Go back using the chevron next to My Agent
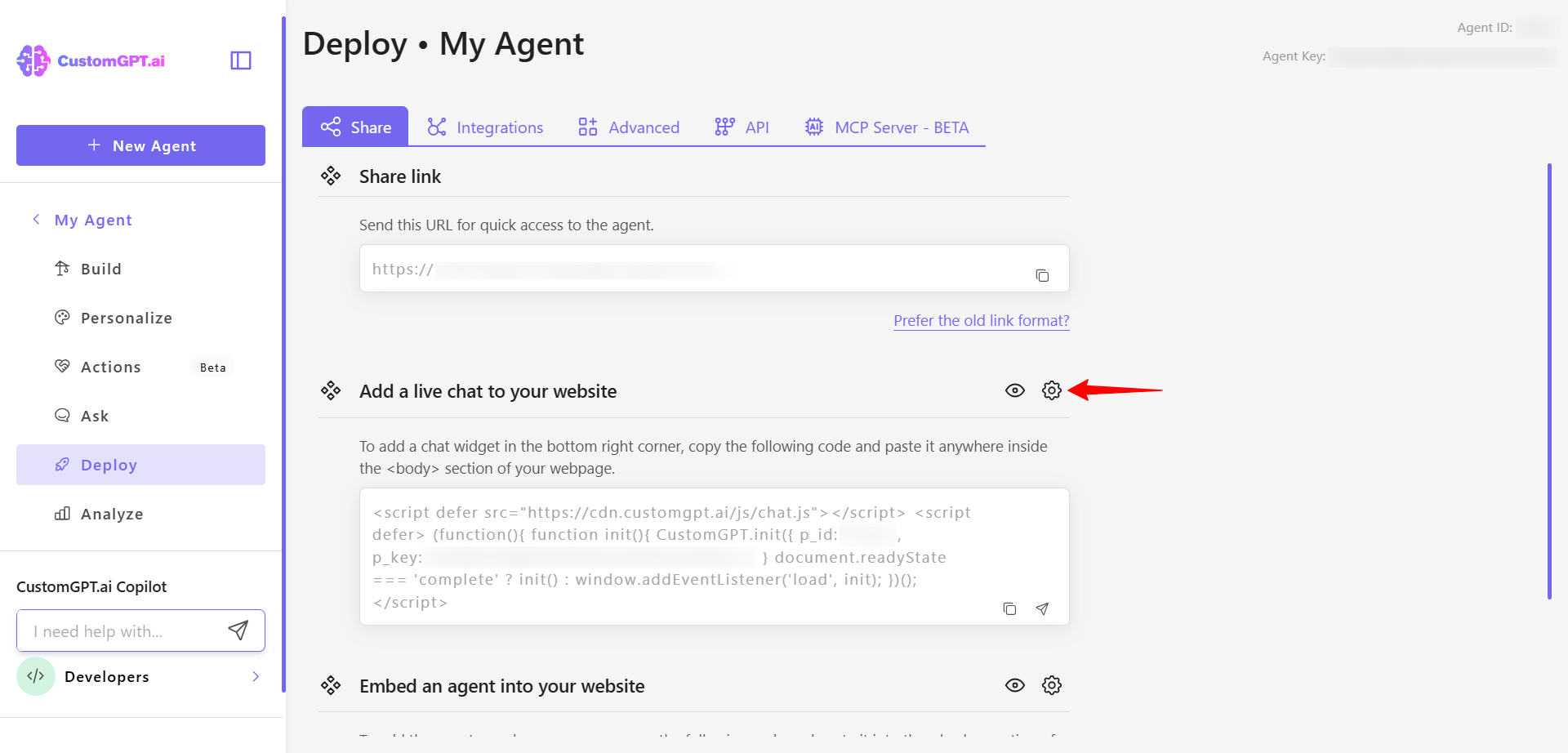 tap(36, 219)
